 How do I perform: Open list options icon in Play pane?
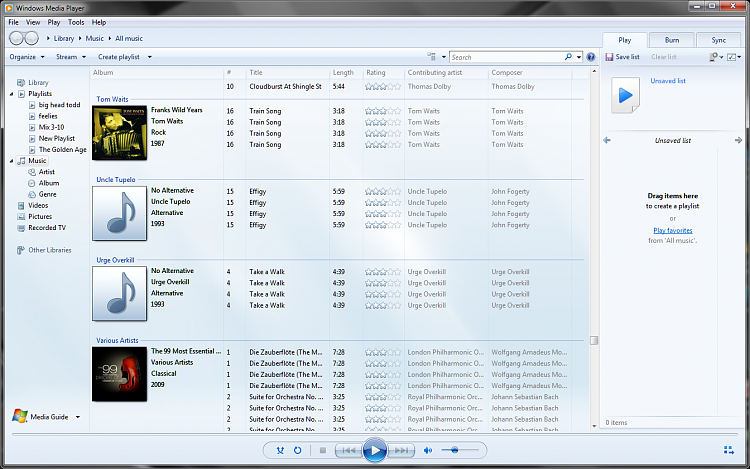click(x=716, y=57)
